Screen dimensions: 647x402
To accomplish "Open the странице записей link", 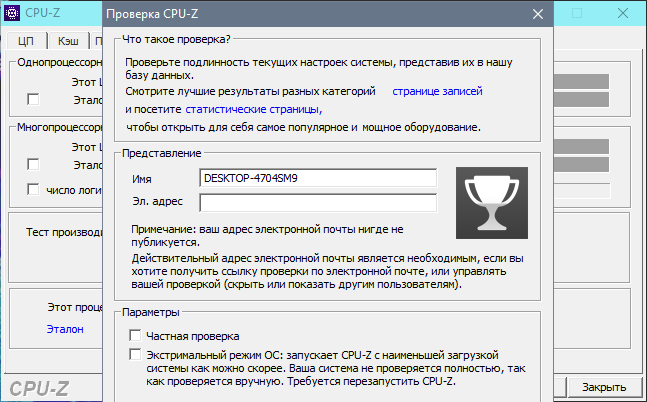I will click(x=437, y=92).
